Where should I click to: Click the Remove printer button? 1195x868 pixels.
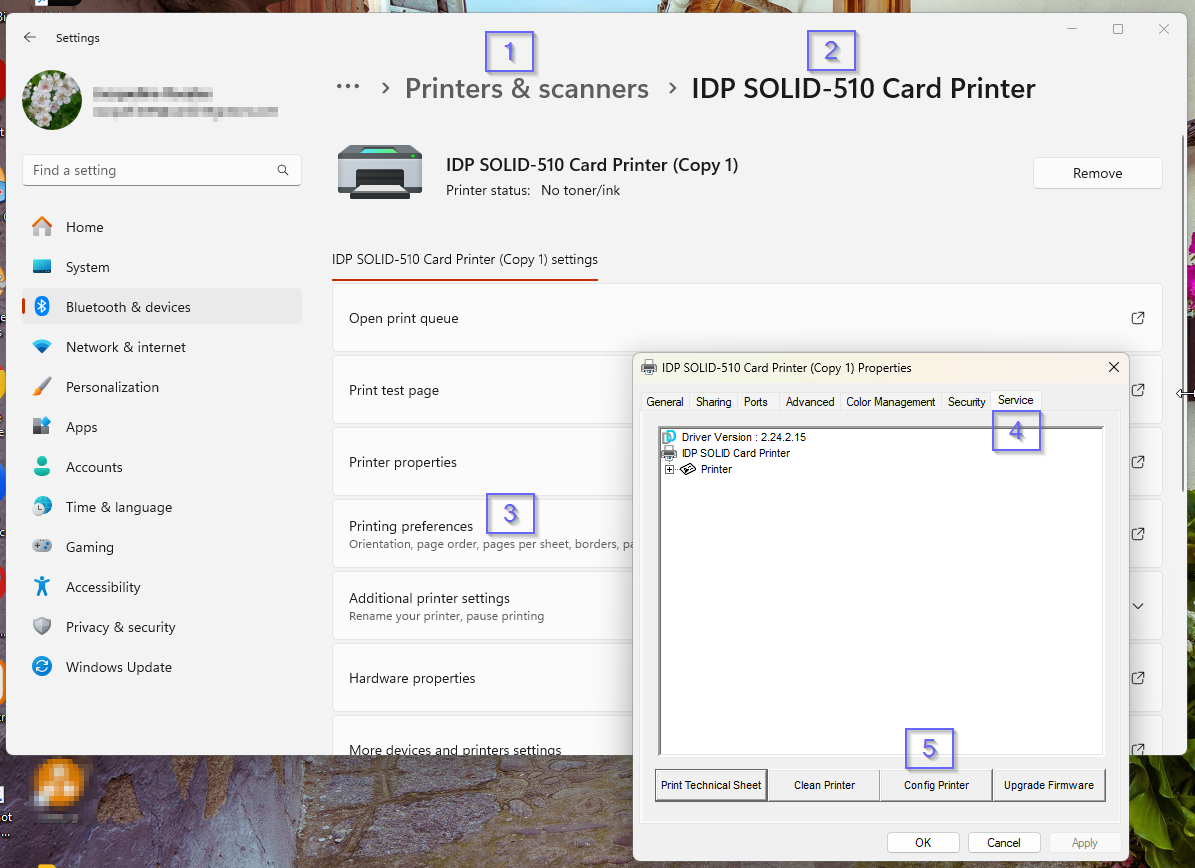[1097, 173]
